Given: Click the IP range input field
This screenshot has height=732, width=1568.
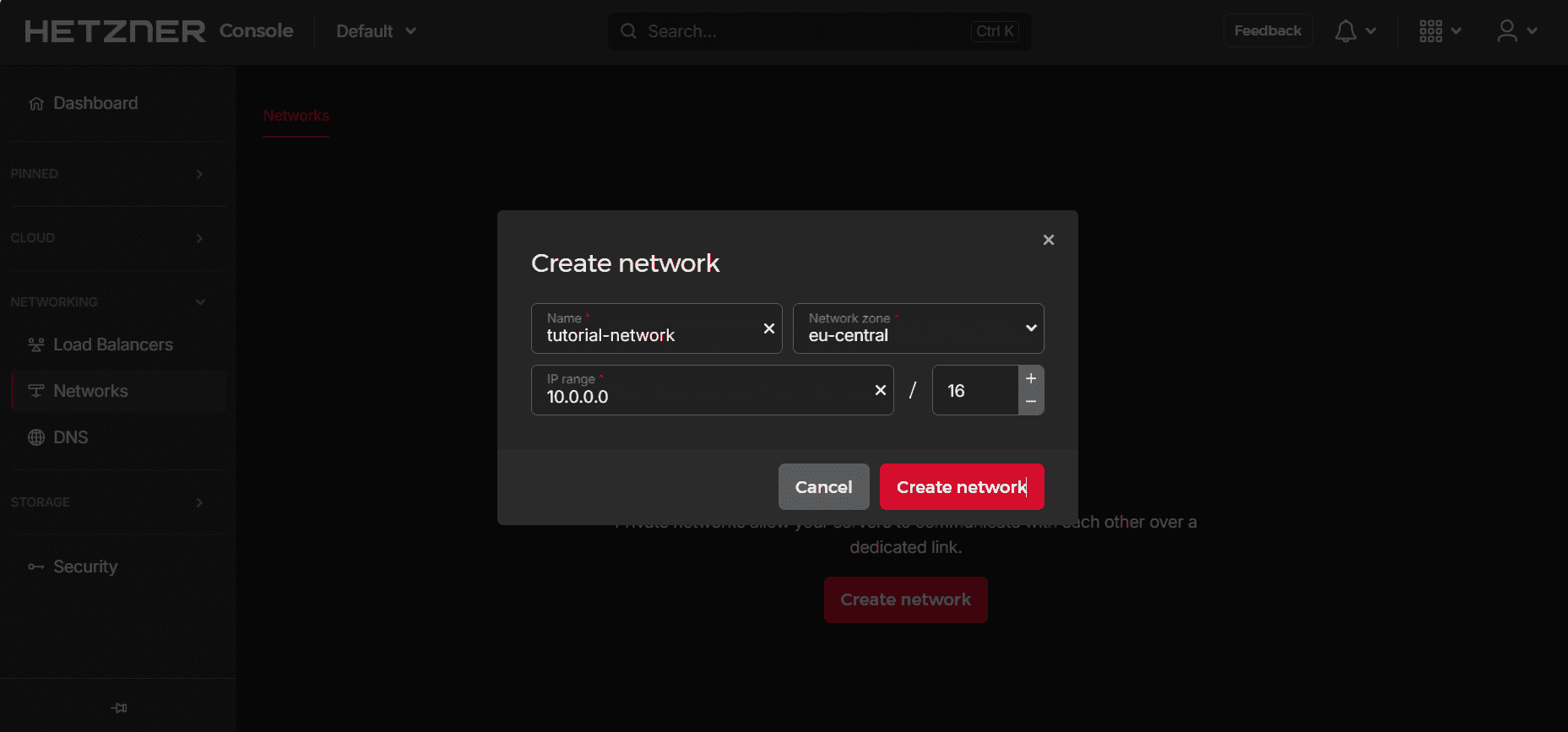Looking at the screenshot, I should tap(701, 396).
